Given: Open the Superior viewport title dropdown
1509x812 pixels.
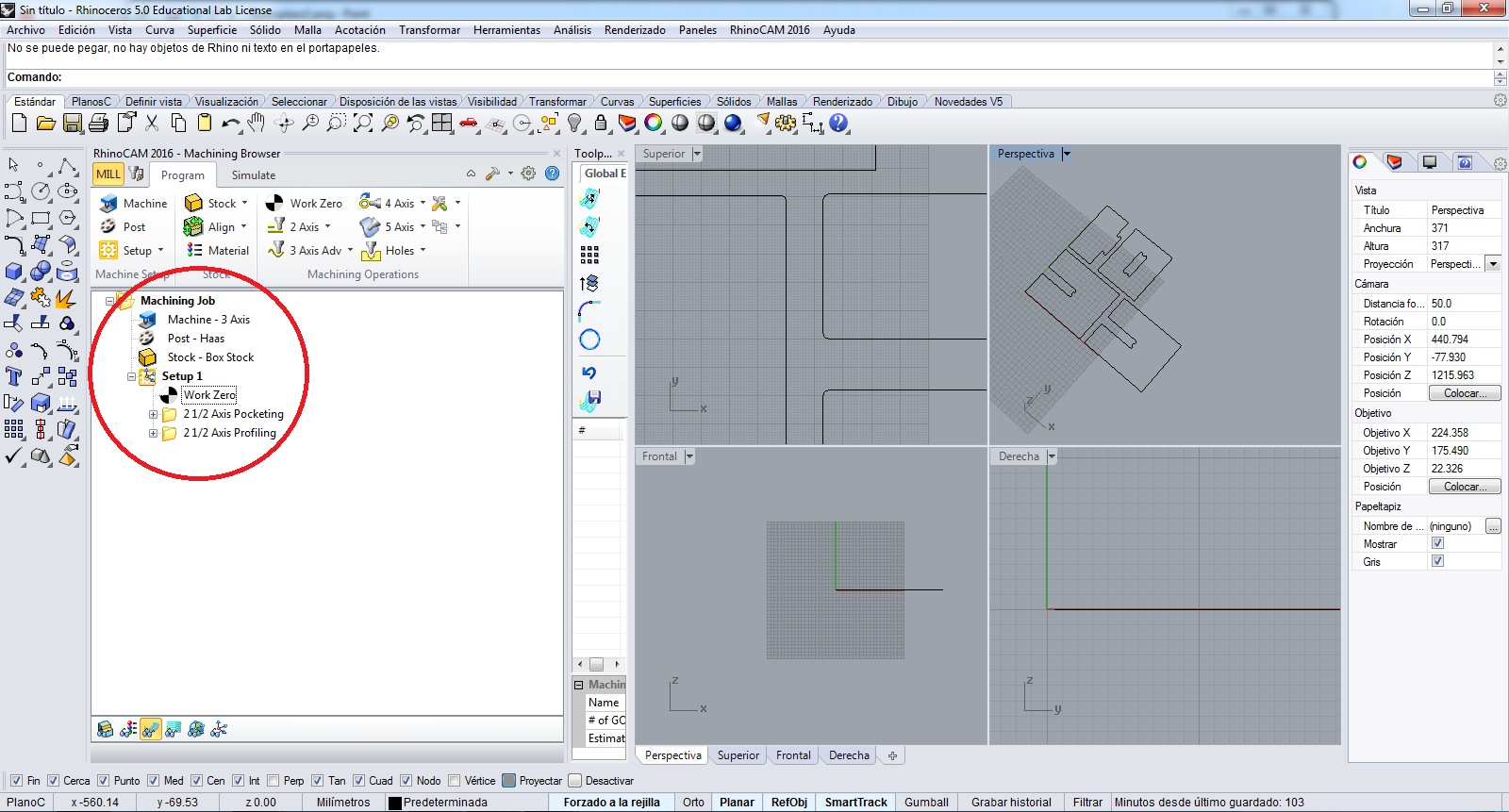Looking at the screenshot, I should pos(697,154).
